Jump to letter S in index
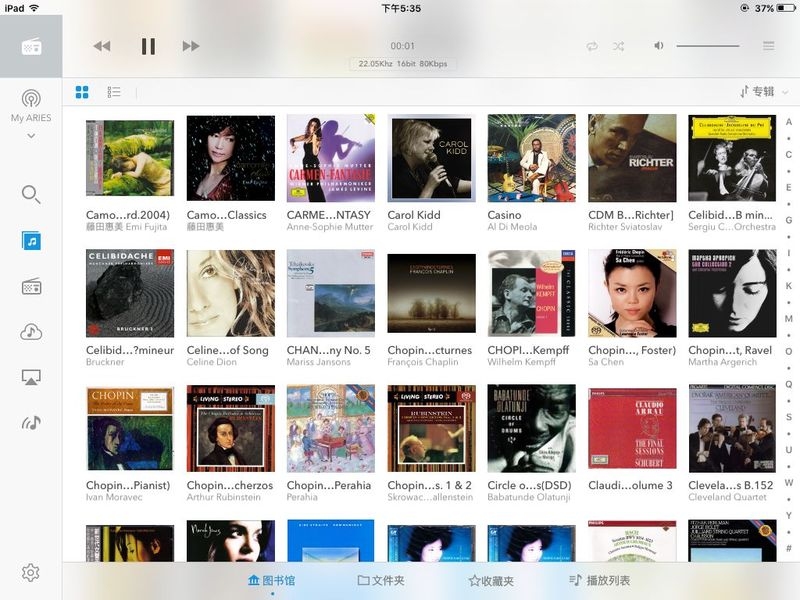 click(789, 417)
